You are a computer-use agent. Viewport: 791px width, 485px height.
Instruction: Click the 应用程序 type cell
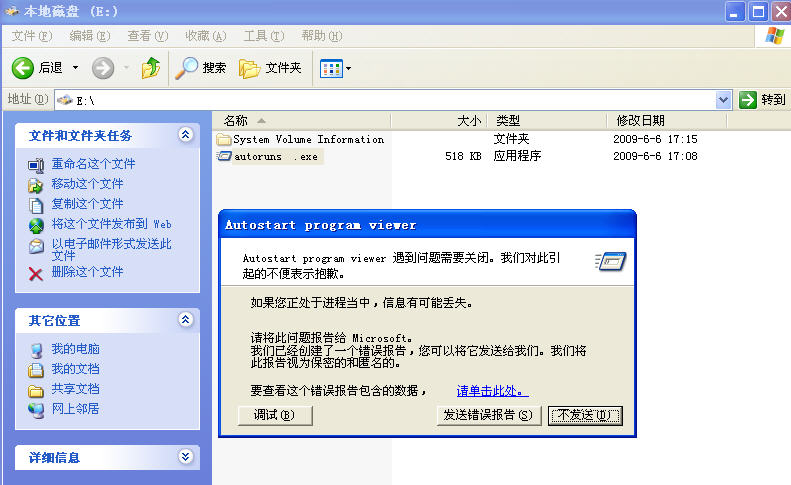click(x=517, y=156)
